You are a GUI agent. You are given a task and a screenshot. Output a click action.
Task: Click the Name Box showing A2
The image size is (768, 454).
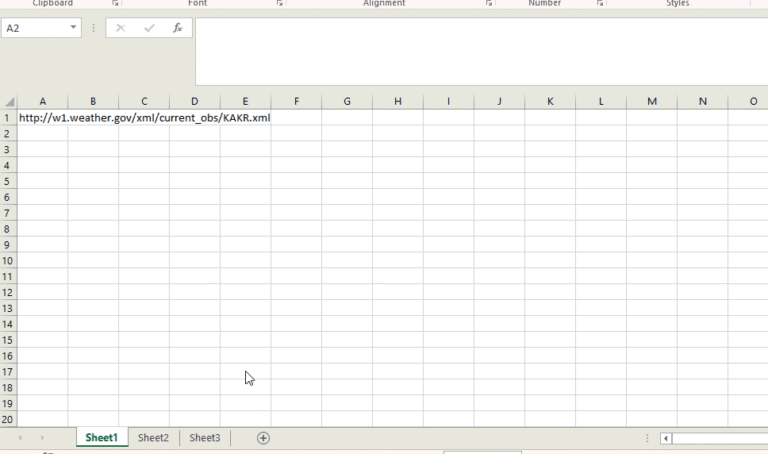click(41, 28)
